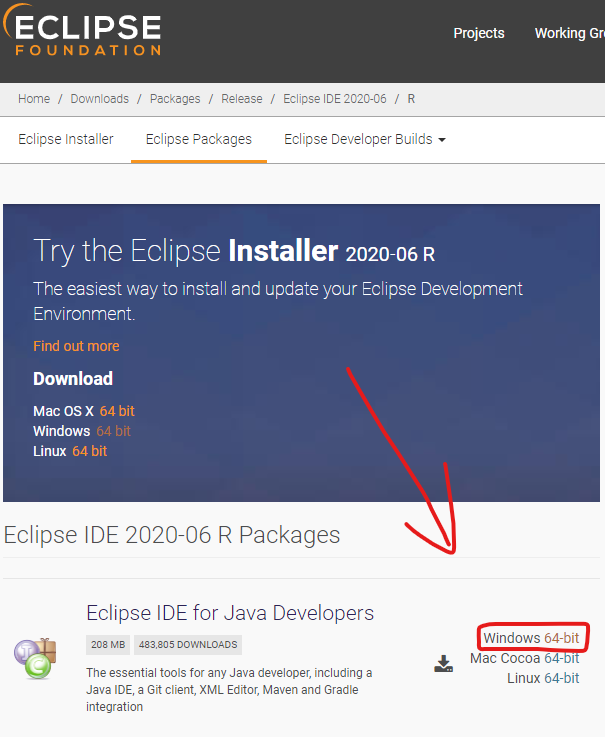The height and width of the screenshot is (737, 605).
Task: Click the Try the Eclipse Installer heading
Action: pos(234,251)
